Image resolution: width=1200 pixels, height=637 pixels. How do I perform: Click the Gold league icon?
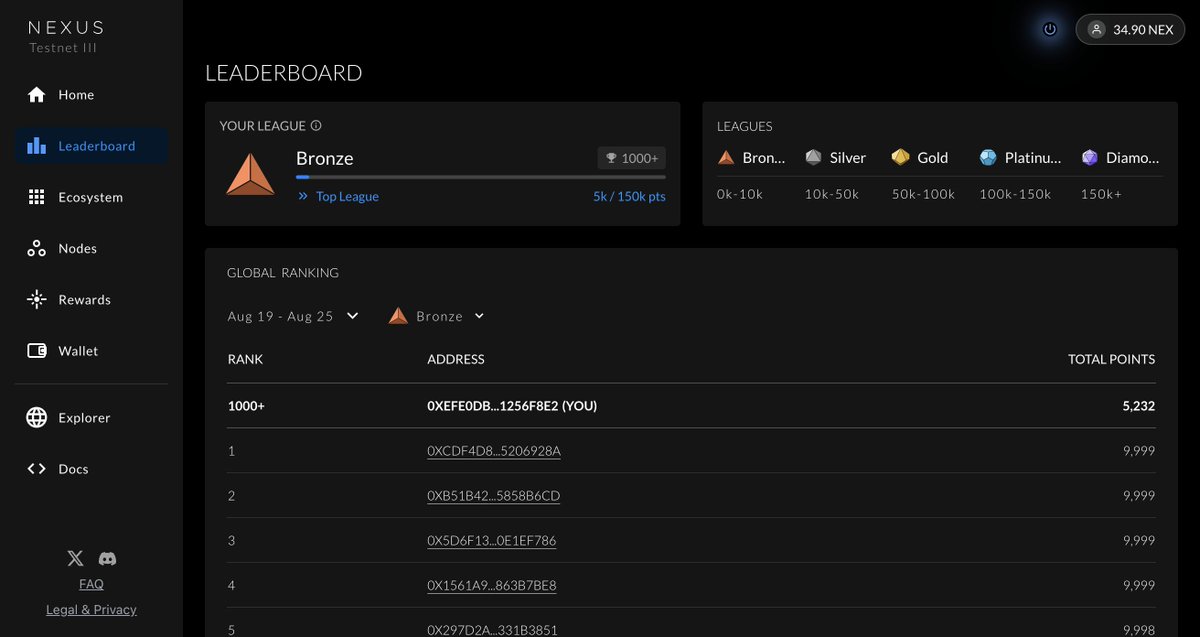pyautogui.click(x=901, y=158)
